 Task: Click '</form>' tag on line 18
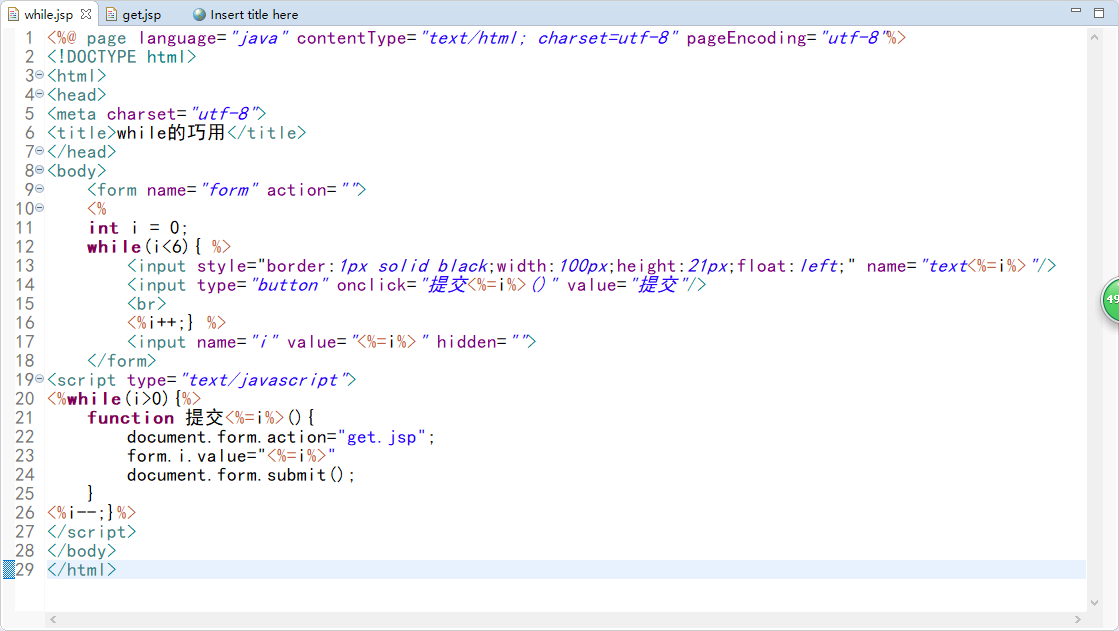121,360
